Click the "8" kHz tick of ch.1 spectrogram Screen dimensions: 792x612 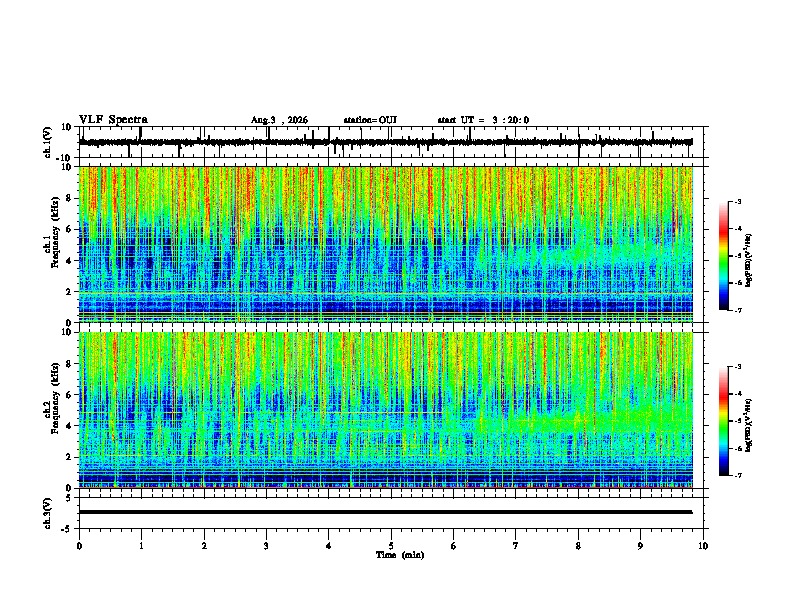click(69, 198)
